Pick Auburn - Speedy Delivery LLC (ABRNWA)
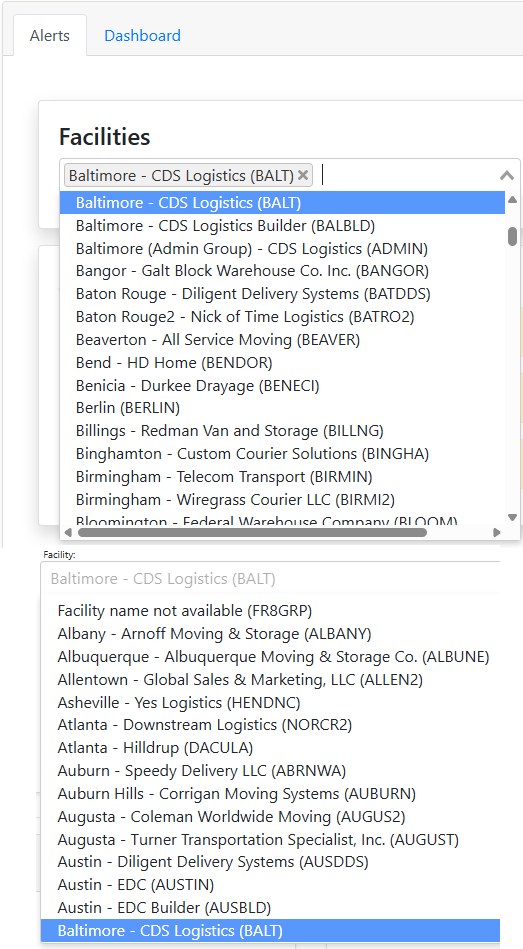Viewport: 523px width, 949px height. 270,770
